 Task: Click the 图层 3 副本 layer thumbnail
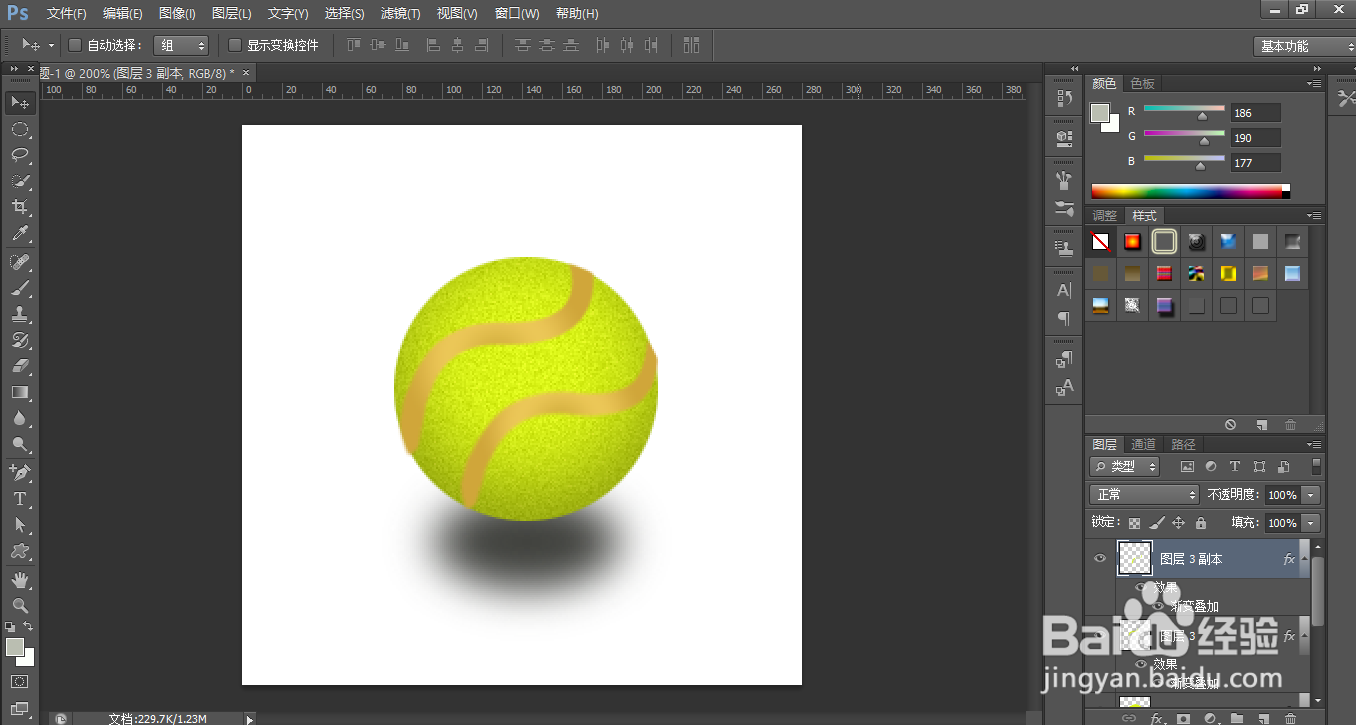click(1134, 558)
